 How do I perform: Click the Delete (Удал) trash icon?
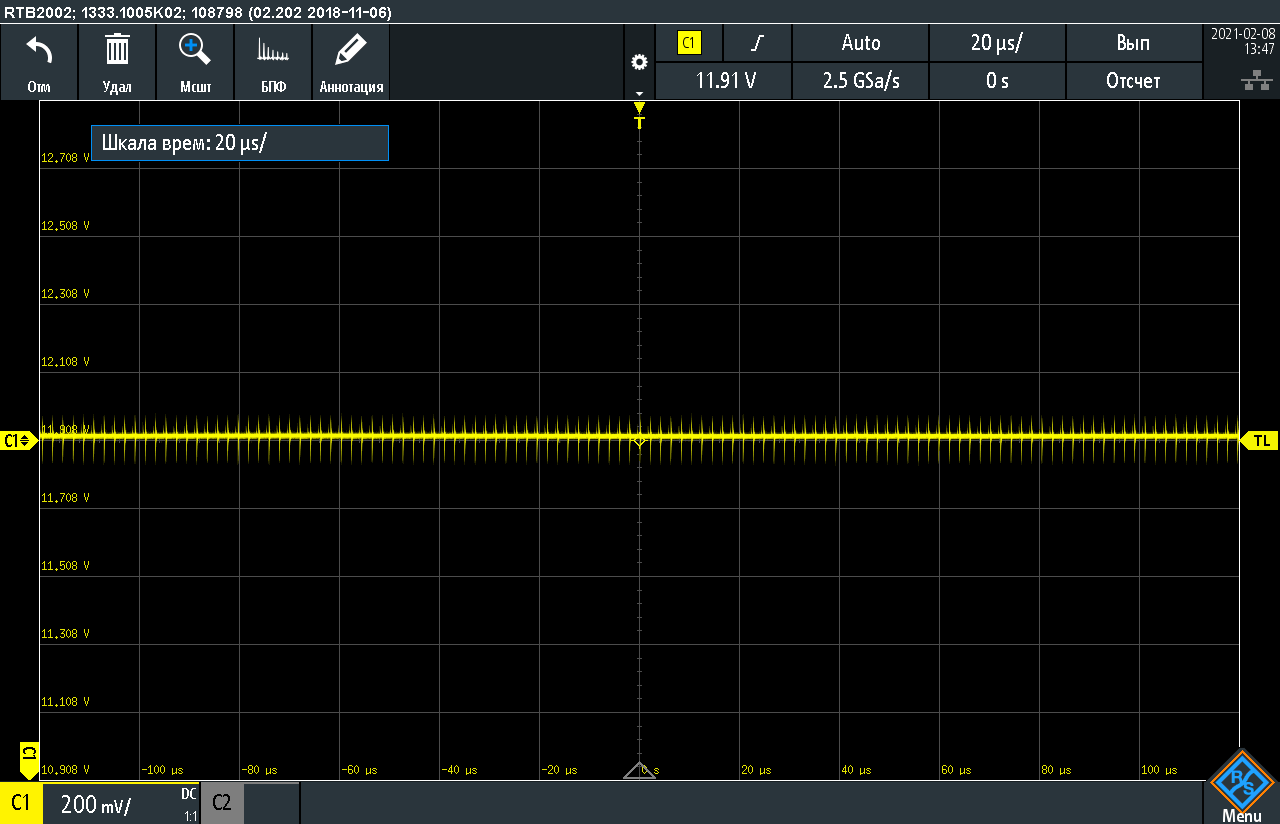pyautogui.click(x=117, y=49)
